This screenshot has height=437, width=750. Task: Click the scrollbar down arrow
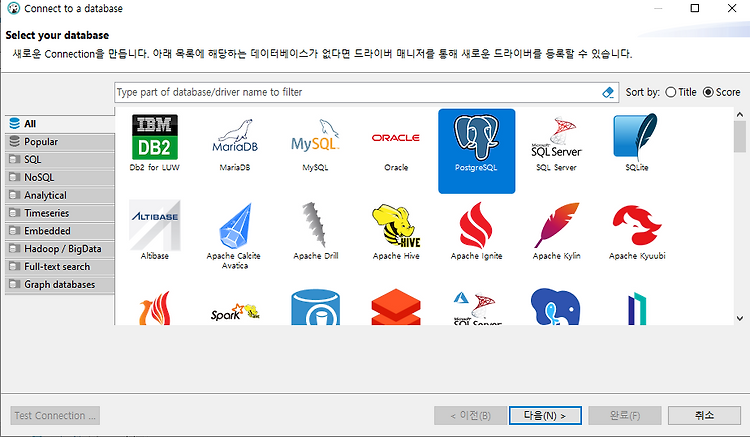[x=739, y=318]
